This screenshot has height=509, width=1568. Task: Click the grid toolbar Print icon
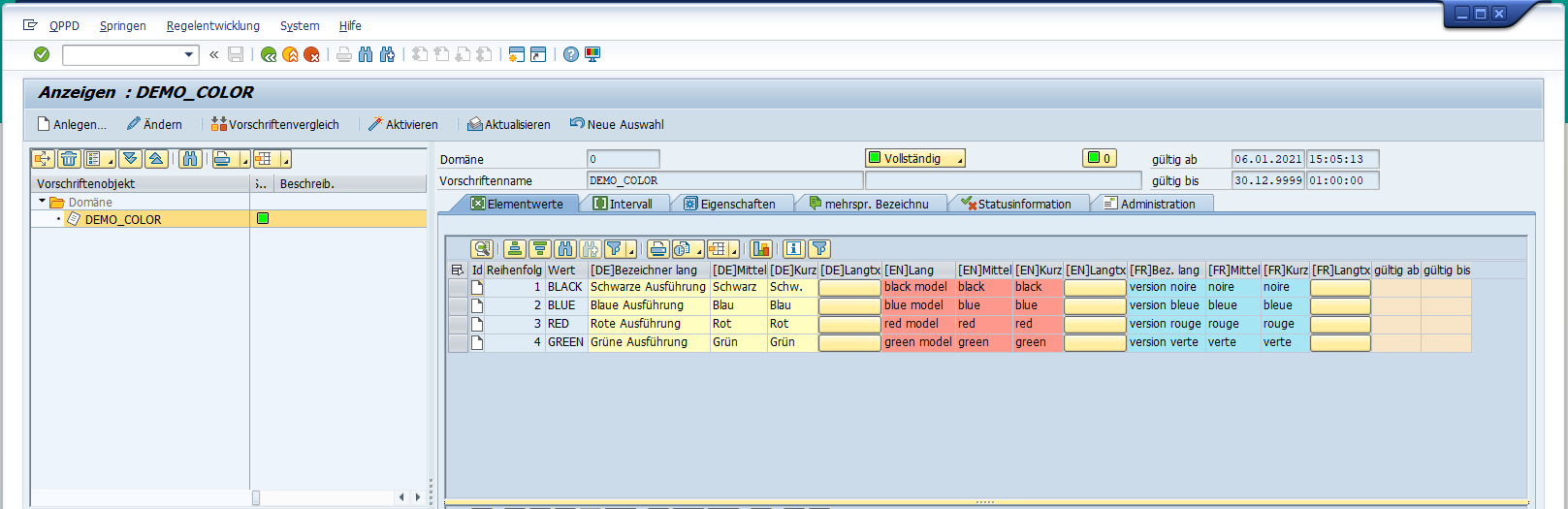[658, 249]
